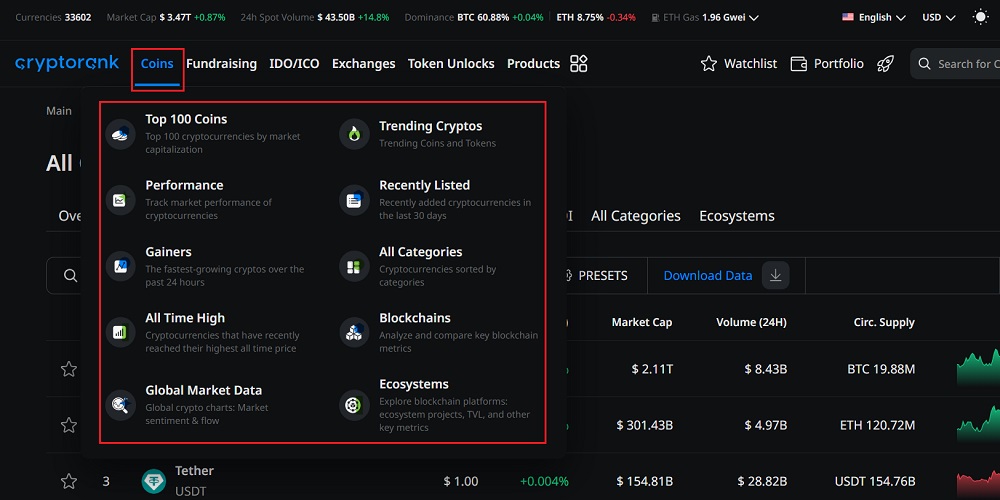Select the Blockchains cubes icon
The width and height of the screenshot is (1000, 500).
coord(354,332)
